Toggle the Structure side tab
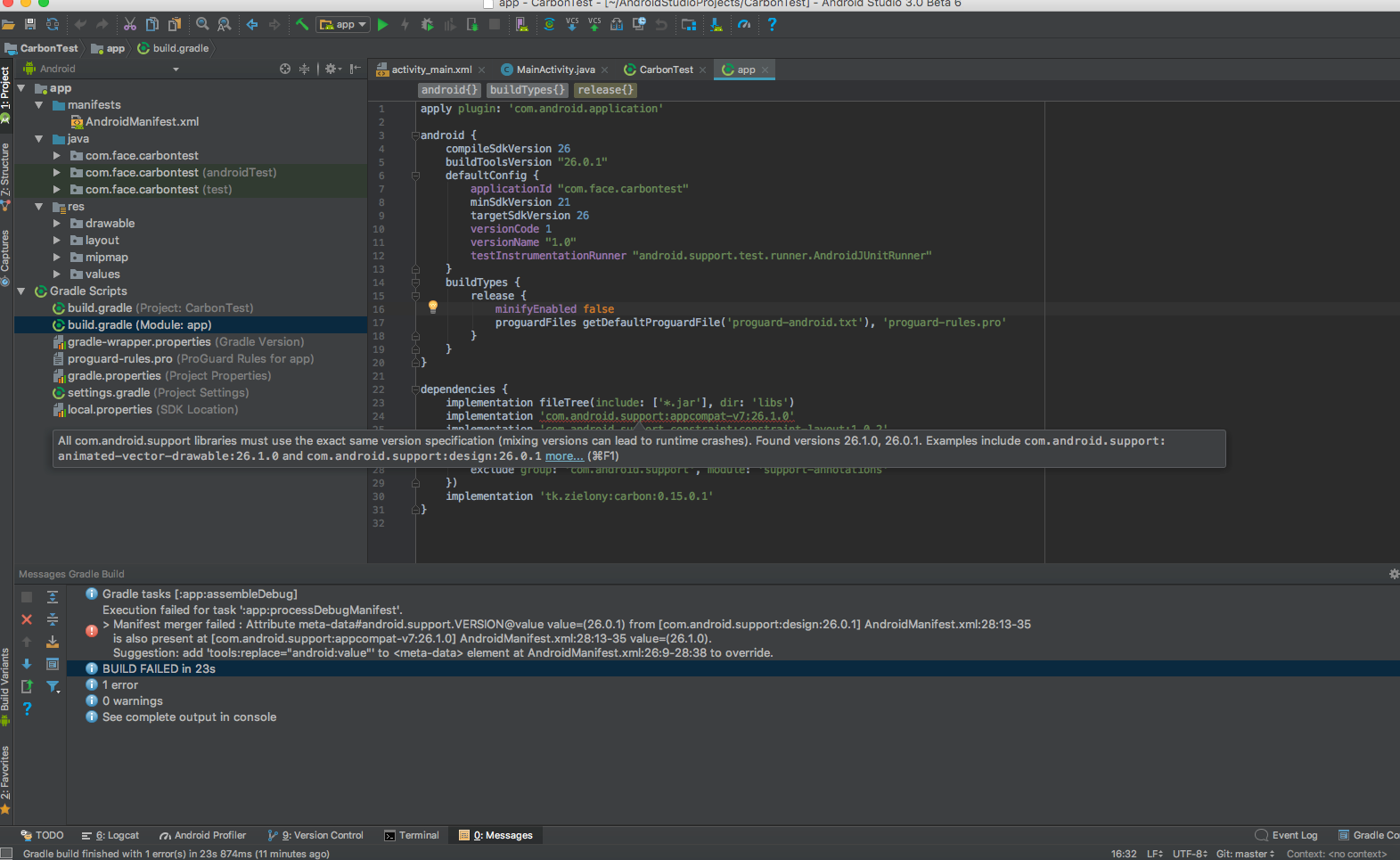This screenshot has height=860, width=1400. (5, 176)
